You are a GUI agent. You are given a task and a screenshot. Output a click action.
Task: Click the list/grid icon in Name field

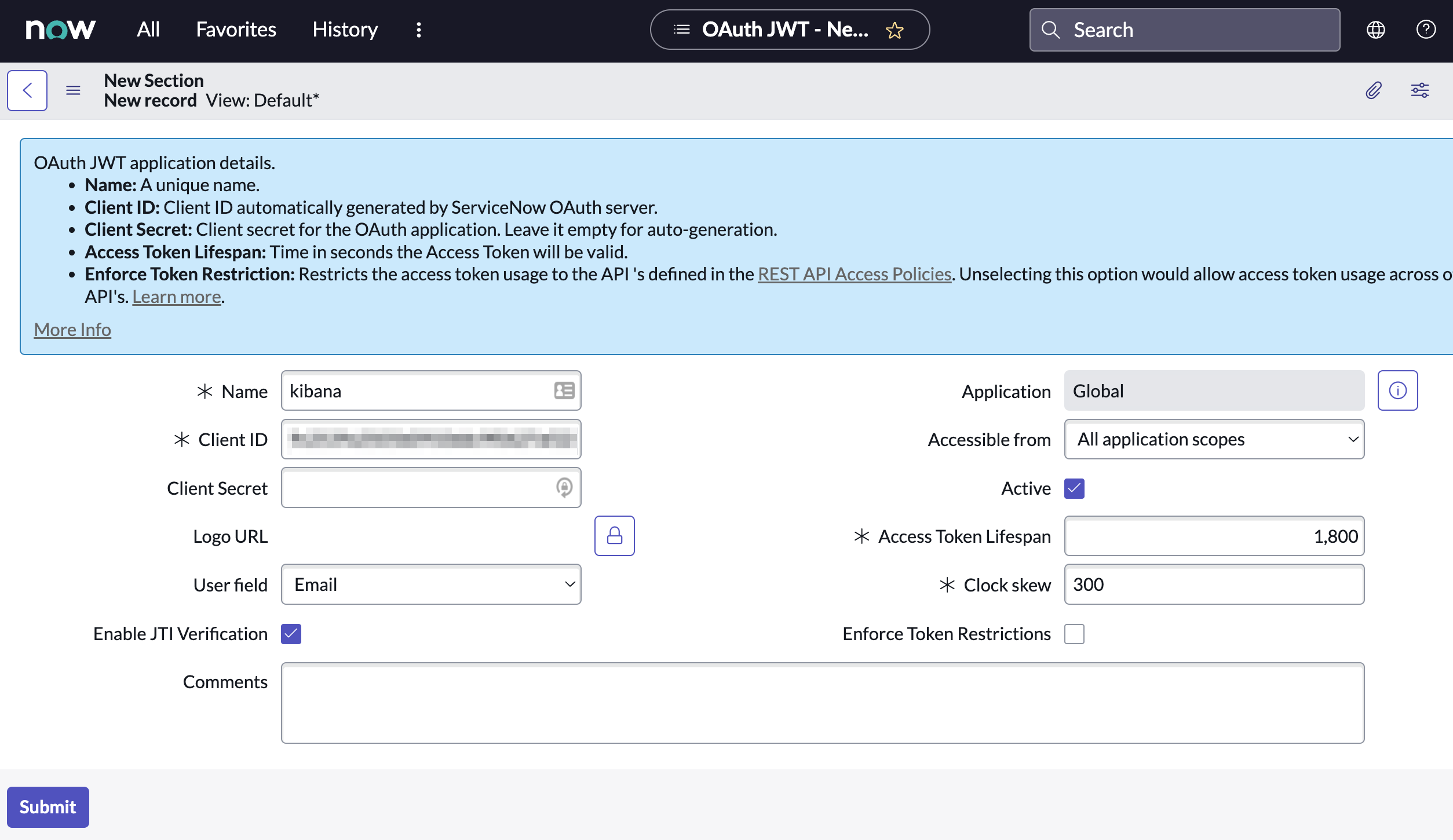coord(564,390)
